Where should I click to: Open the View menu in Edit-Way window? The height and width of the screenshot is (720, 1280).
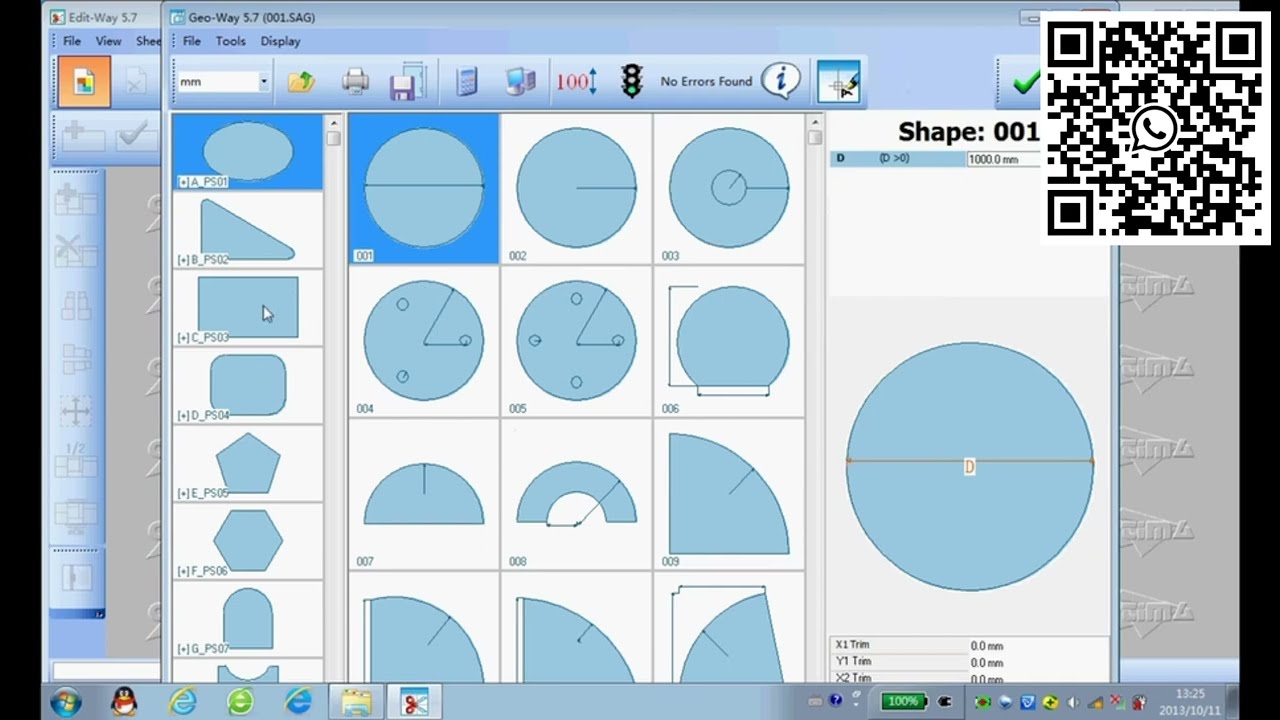(108, 41)
